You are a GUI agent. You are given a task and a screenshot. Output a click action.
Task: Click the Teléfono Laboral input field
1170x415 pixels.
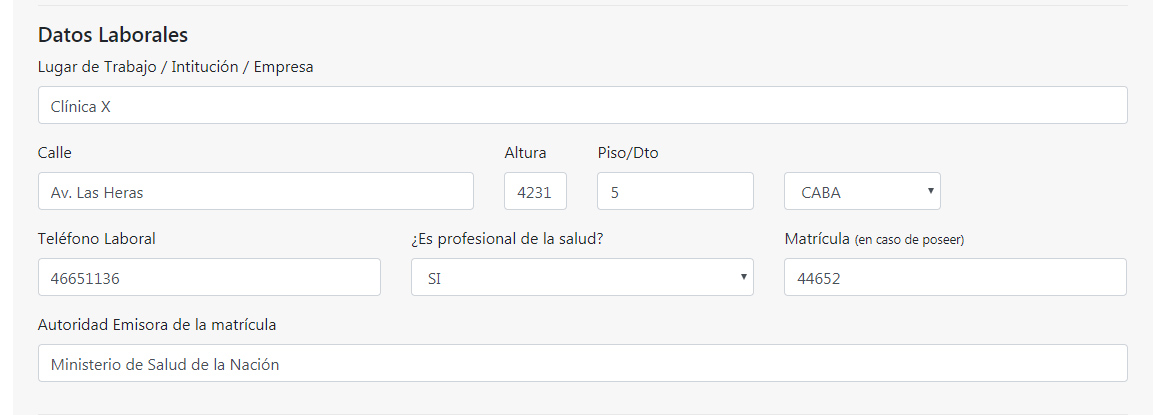click(209, 277)
